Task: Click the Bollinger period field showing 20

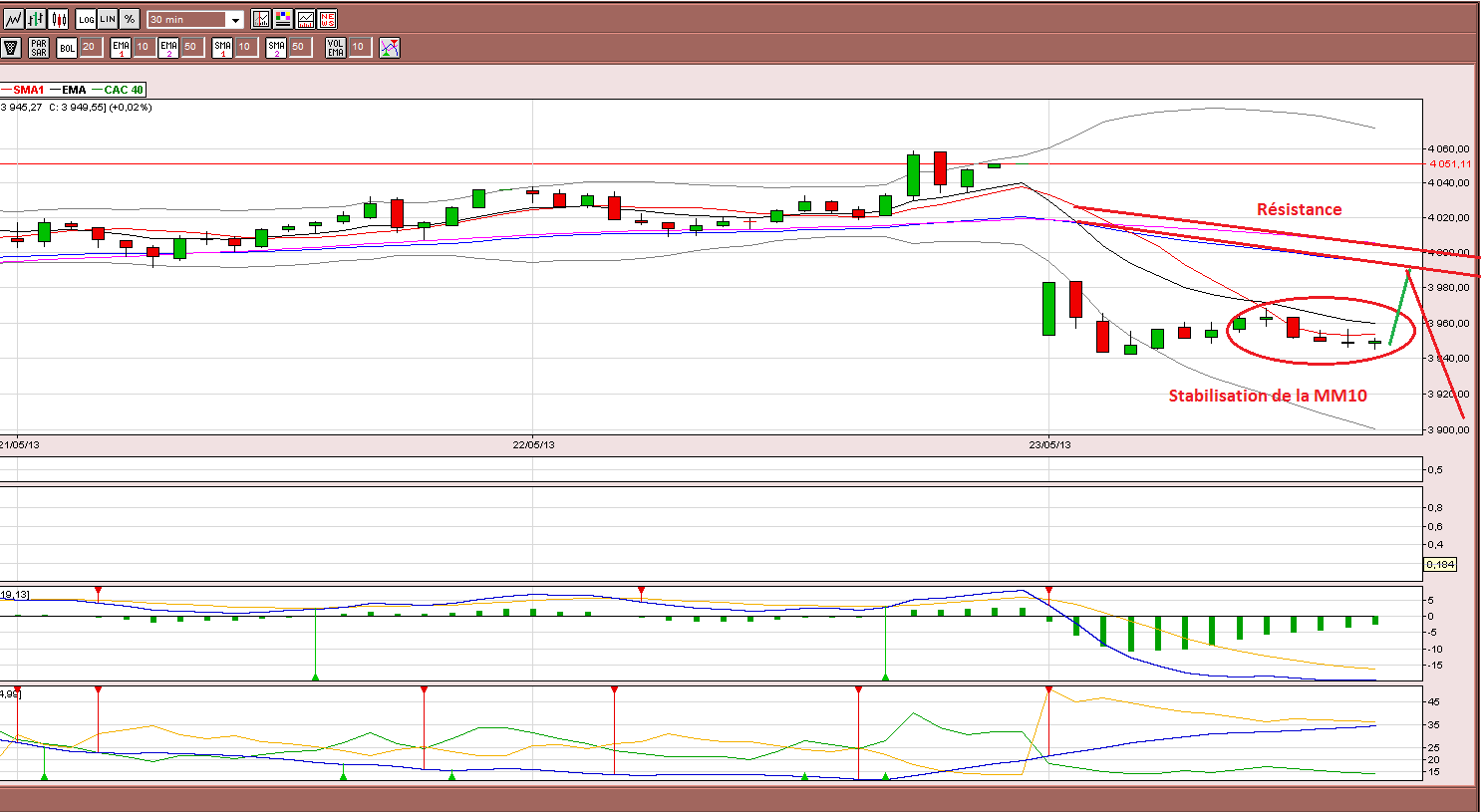Action: pos(90,47)
